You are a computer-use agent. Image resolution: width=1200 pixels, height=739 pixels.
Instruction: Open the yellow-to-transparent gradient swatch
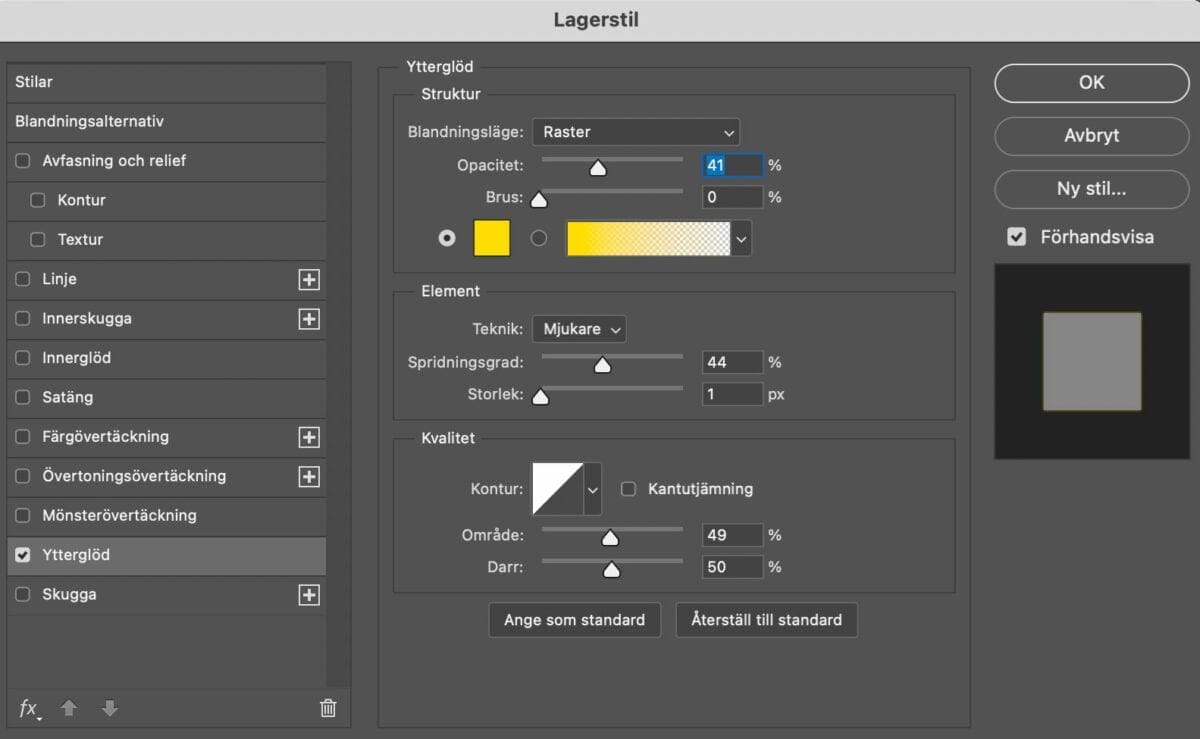[648, 239]
